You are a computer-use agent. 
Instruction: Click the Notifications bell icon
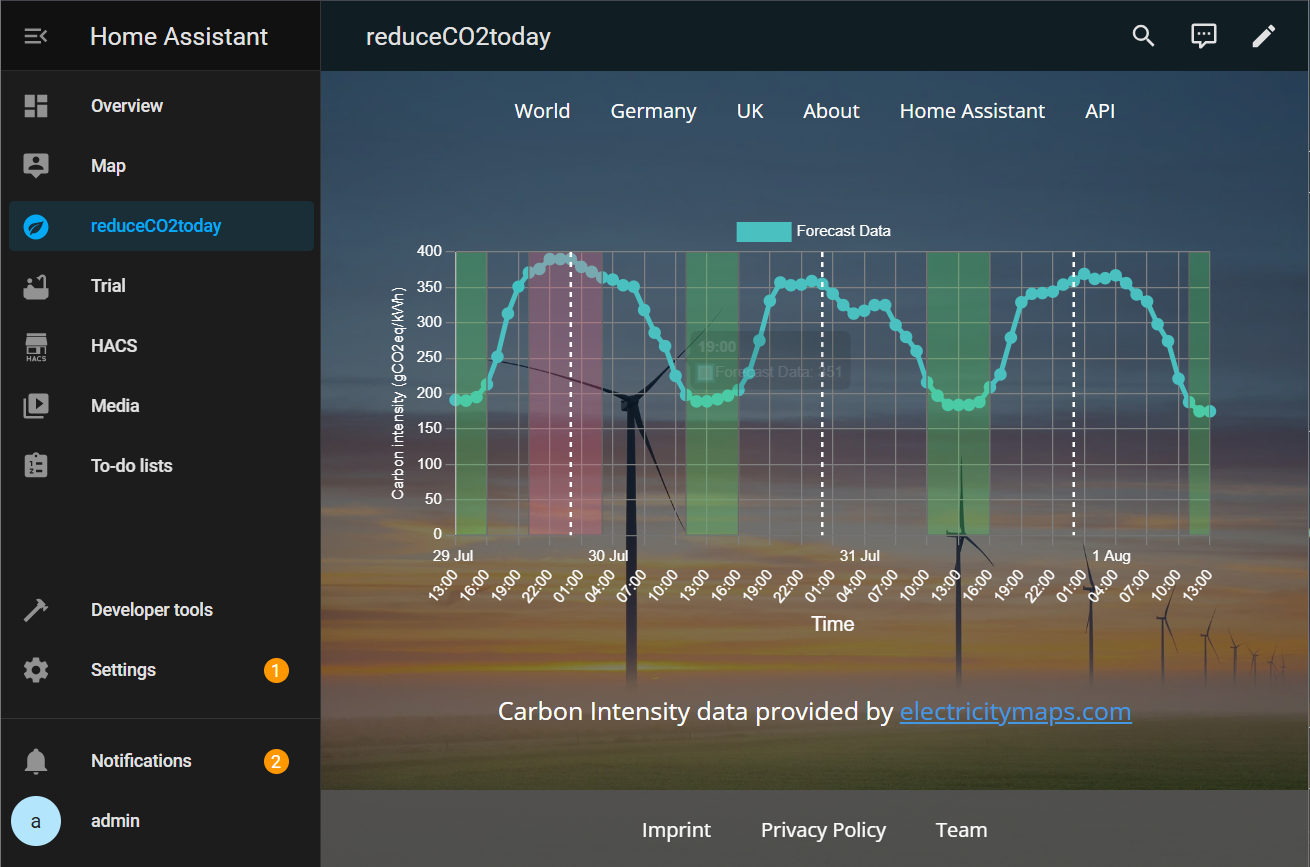36,761
